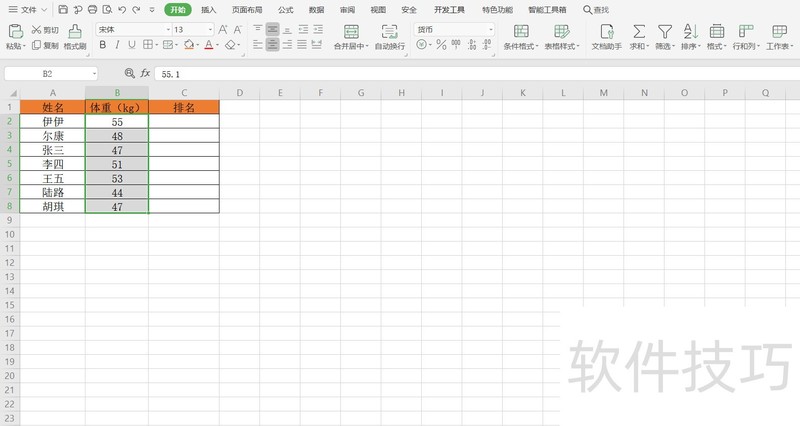Copy selection with the 复制 icon
Viewport: 800px width, 426px height.
[x=45, y=45]
